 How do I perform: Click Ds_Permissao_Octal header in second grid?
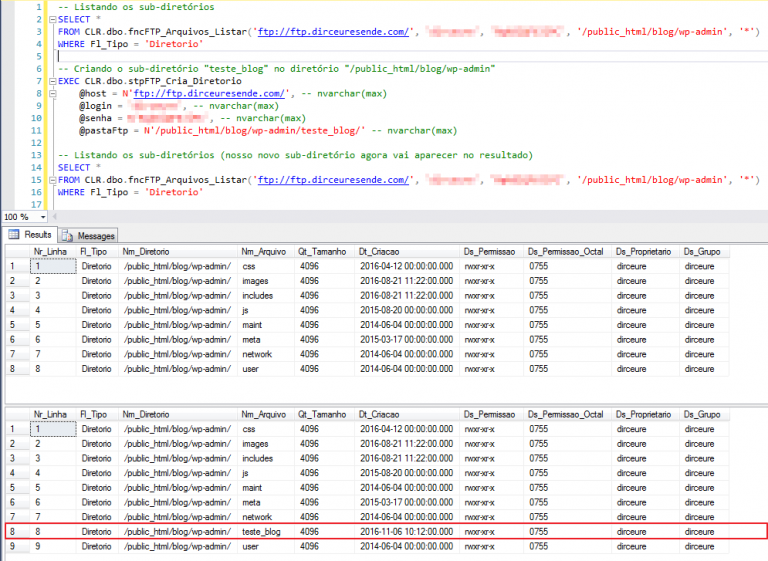565,414
